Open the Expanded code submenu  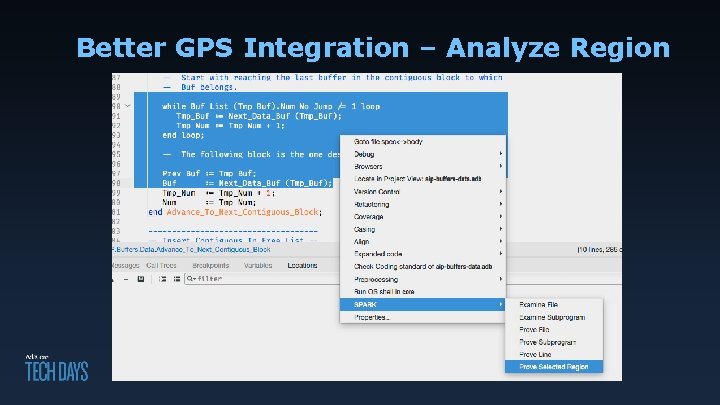(423, 254)
